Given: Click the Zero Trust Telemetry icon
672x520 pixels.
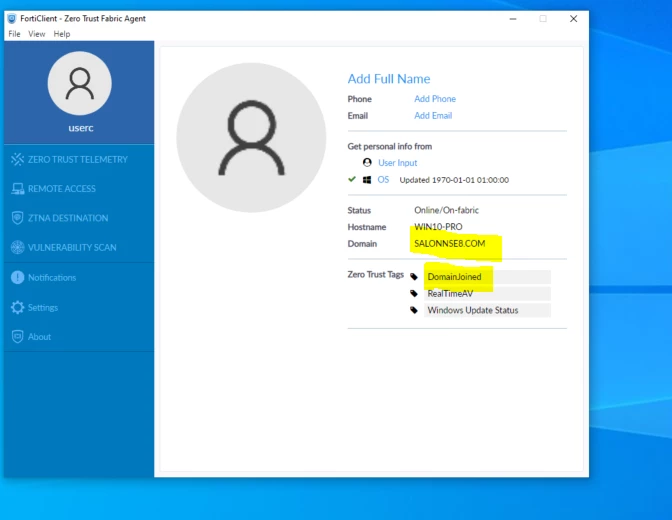Looking at the screenshot, I should click(18, 159).
